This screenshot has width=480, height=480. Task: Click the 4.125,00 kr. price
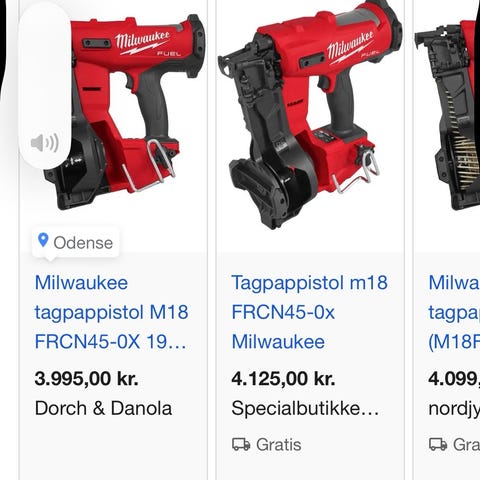tap(283, 379)
